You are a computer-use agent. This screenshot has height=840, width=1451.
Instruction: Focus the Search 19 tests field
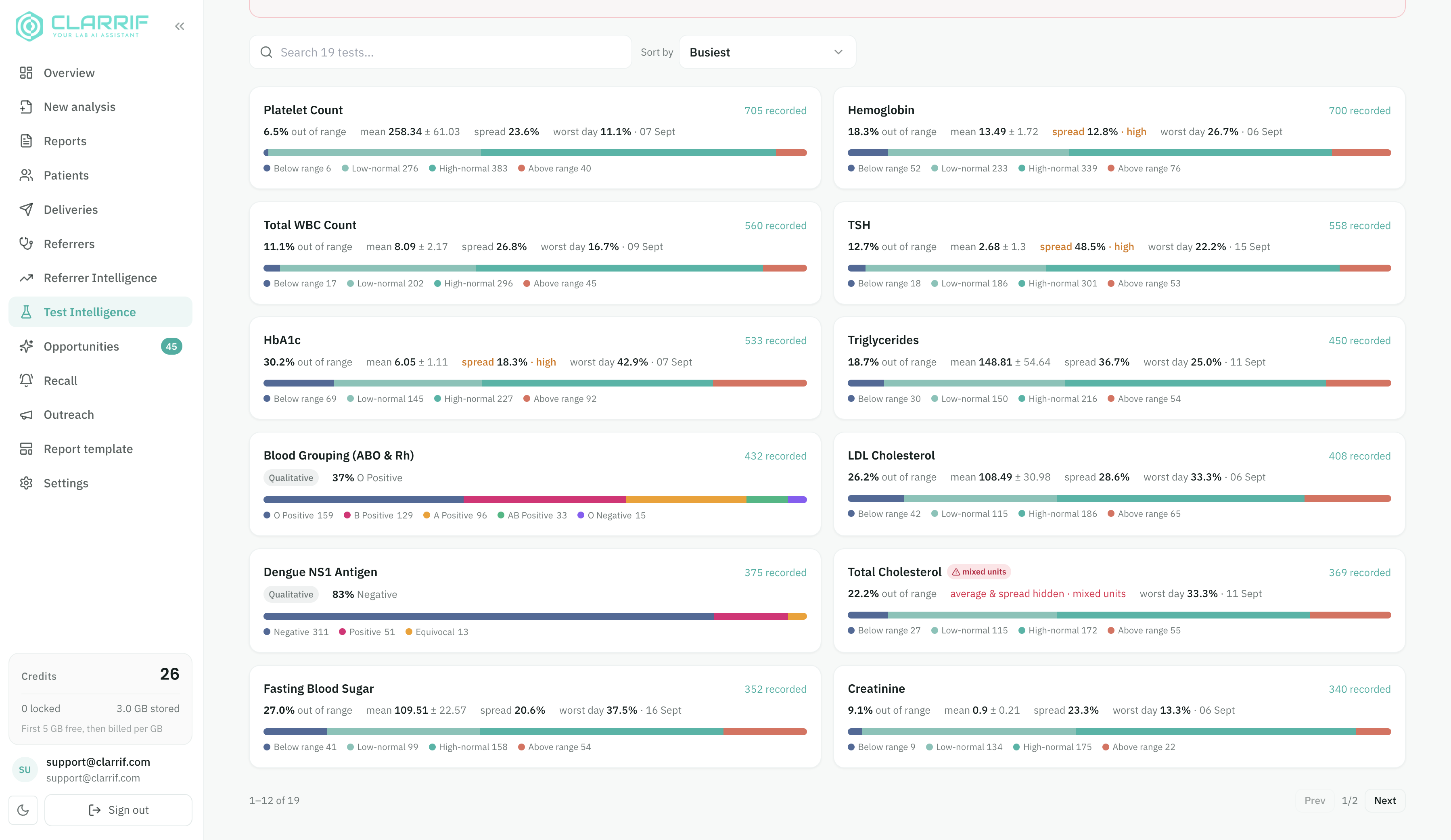point(441,52)
